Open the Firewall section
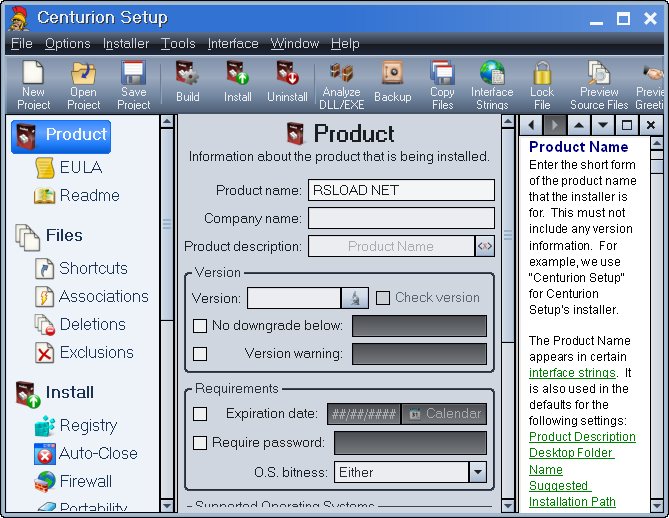Screen dimensions: 669x518 pos(73,481)
